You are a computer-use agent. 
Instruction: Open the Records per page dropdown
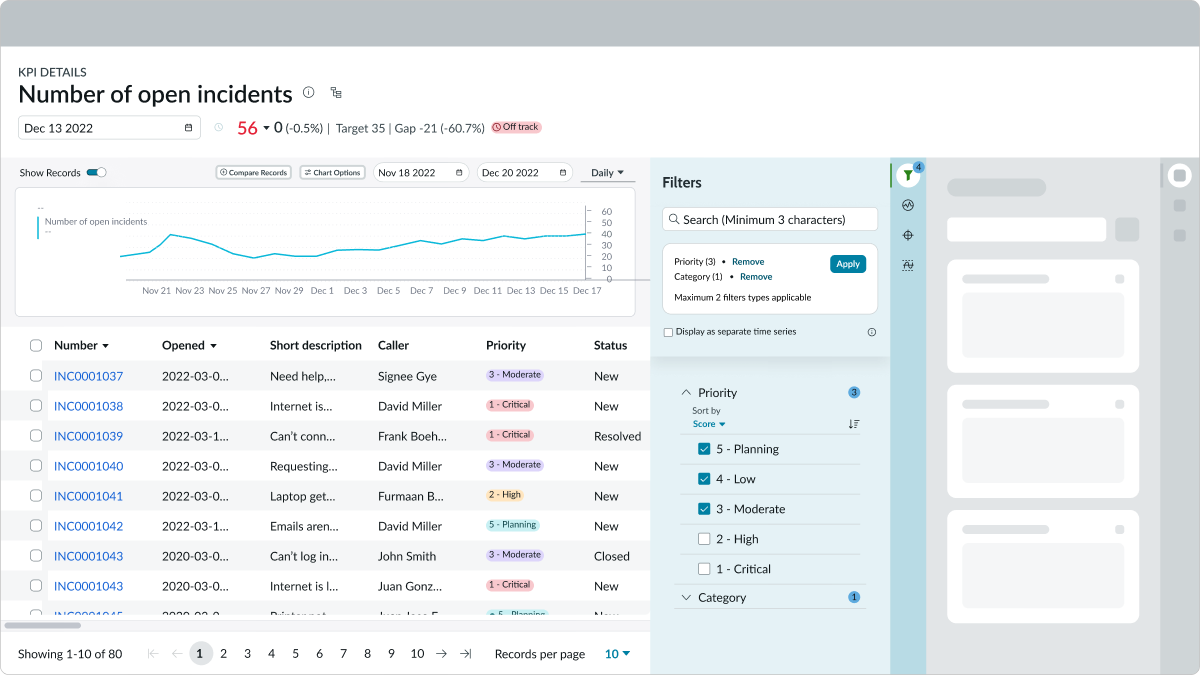pyautogui.click(x=617, y=654)
